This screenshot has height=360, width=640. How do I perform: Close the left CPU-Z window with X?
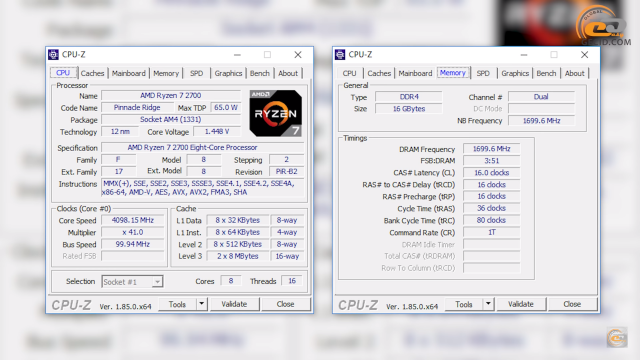(298, 55)
